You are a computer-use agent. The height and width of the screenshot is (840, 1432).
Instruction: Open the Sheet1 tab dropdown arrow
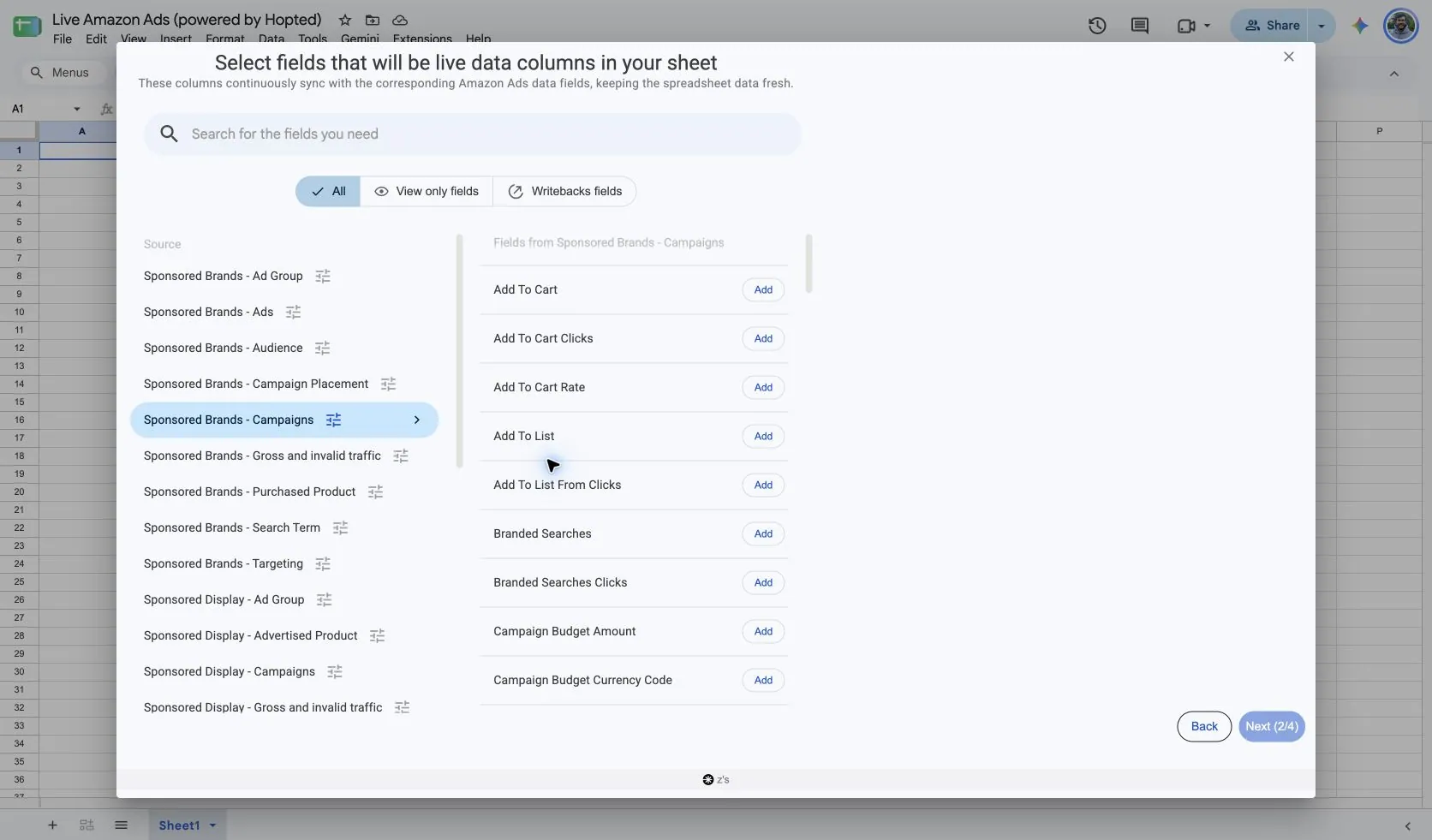[x=212, y=825]
